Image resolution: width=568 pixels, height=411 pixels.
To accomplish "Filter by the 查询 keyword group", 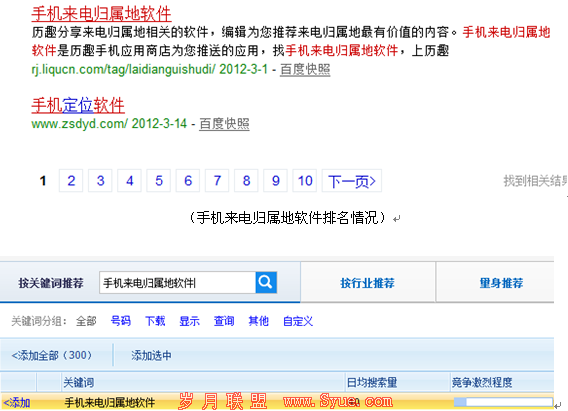I will coord(224,321).
